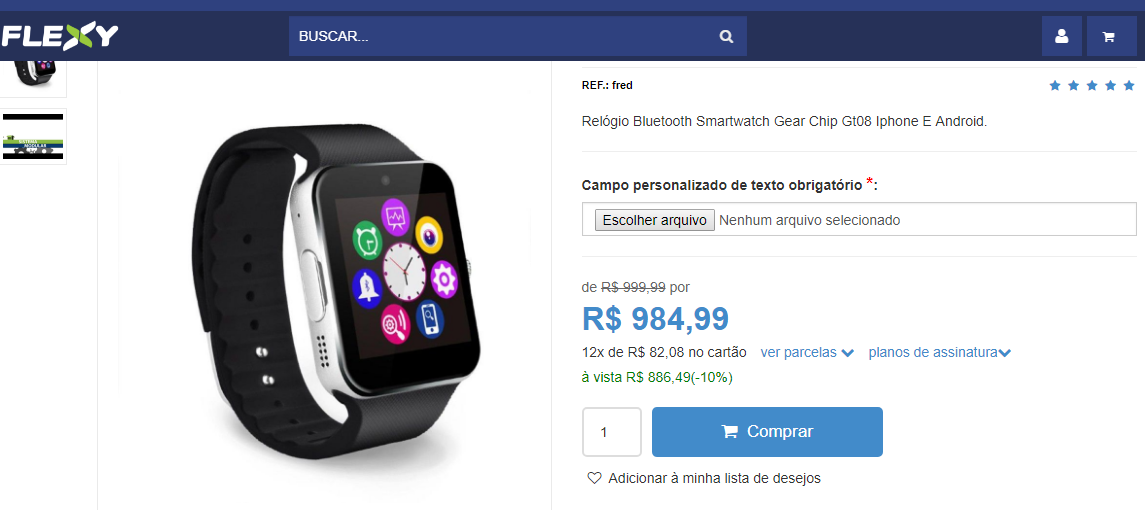Click the heart wishlist icon
1145x510 pixels.
pyautogui.click(x=594, y=478)
